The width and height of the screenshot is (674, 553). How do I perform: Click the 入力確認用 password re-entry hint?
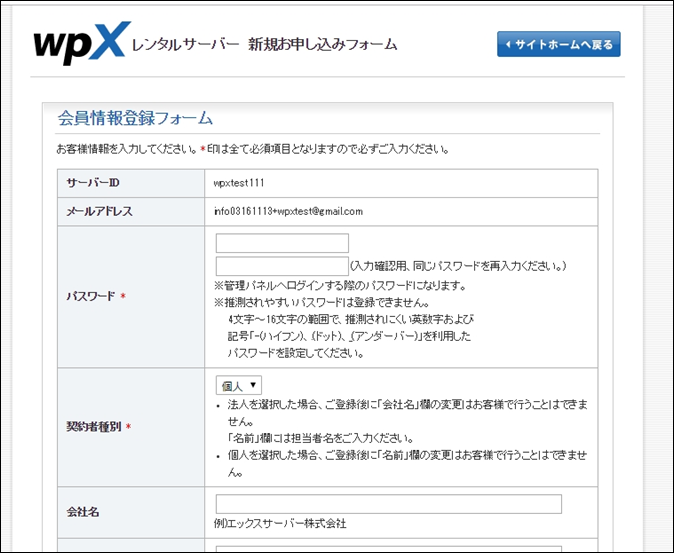tap(458, 266)
